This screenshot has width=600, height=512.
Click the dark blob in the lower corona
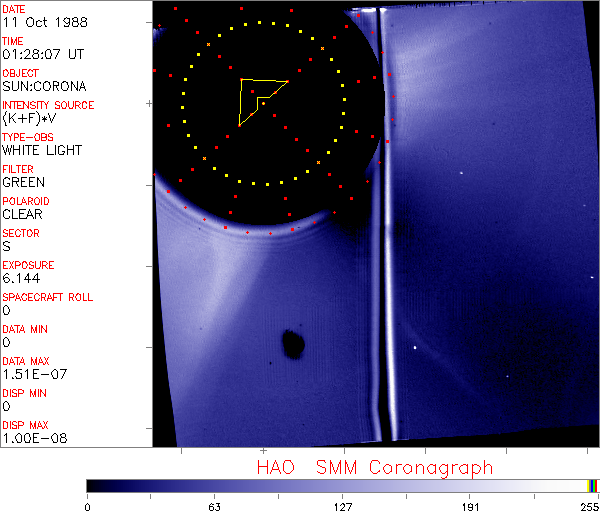[293, 343]
